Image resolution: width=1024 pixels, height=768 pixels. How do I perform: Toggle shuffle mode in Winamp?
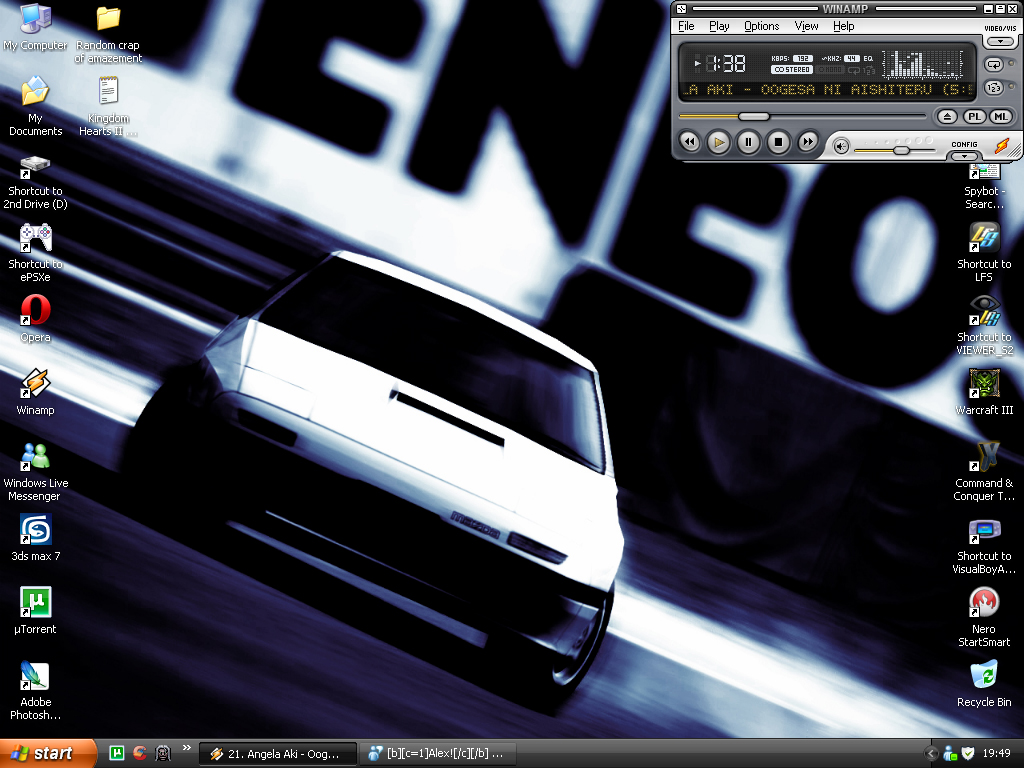tap(993, 88)
